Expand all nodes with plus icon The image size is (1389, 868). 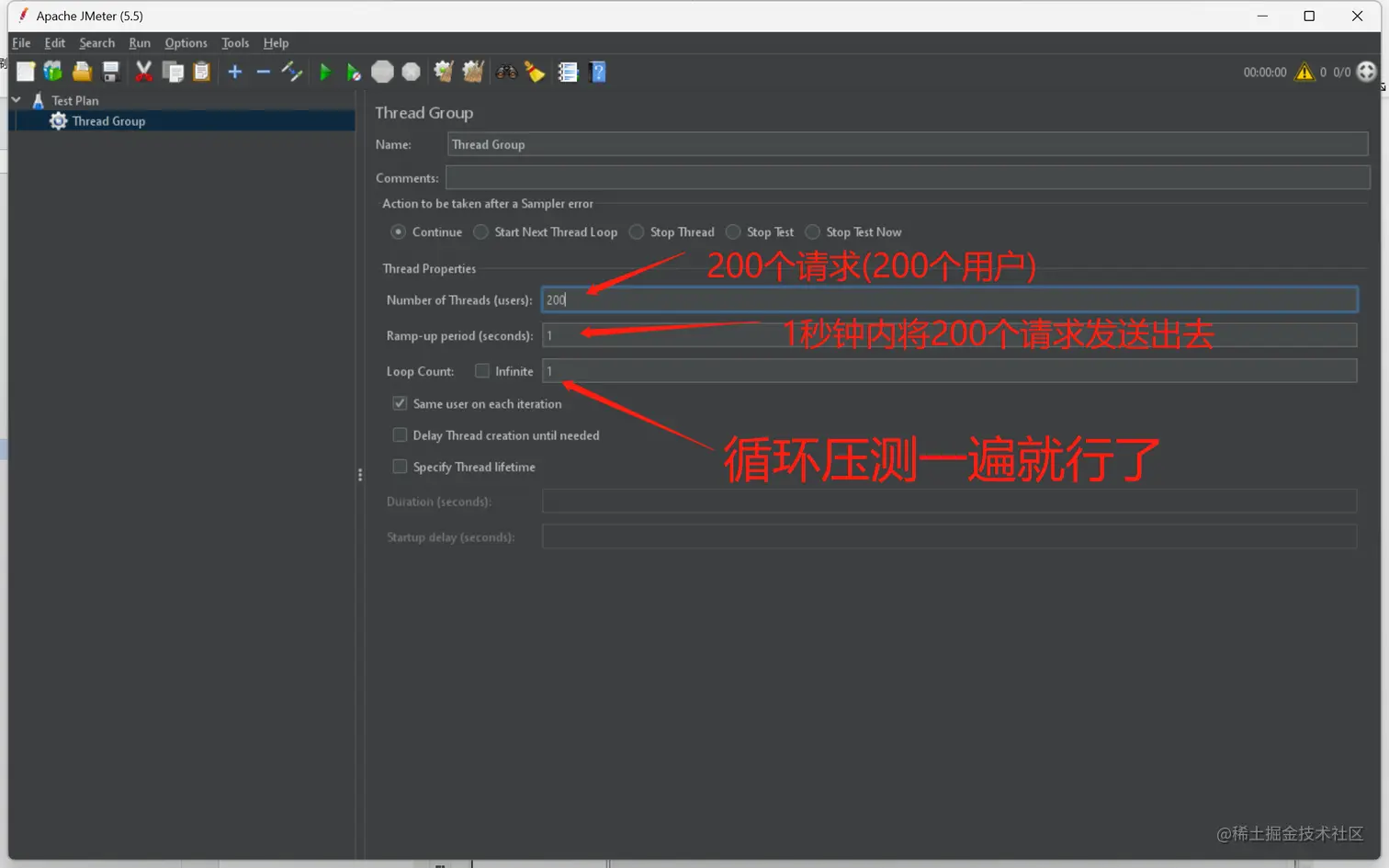pyautogui.click(x=235, y=72)
